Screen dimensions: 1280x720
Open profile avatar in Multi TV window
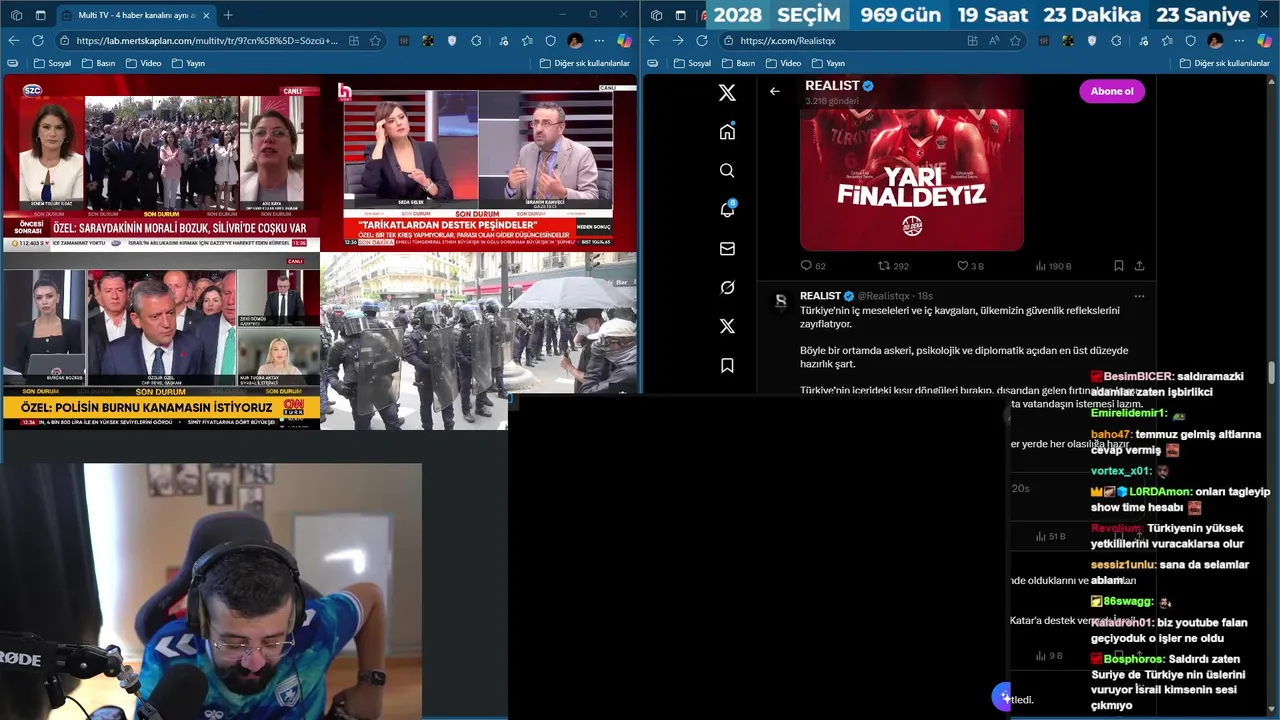tap(575, 41)
